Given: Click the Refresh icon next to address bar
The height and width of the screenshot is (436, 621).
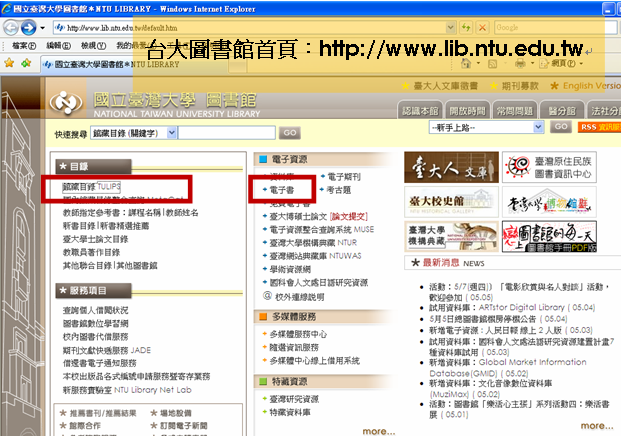Looking at the screenshot, I should click(466, 28).
